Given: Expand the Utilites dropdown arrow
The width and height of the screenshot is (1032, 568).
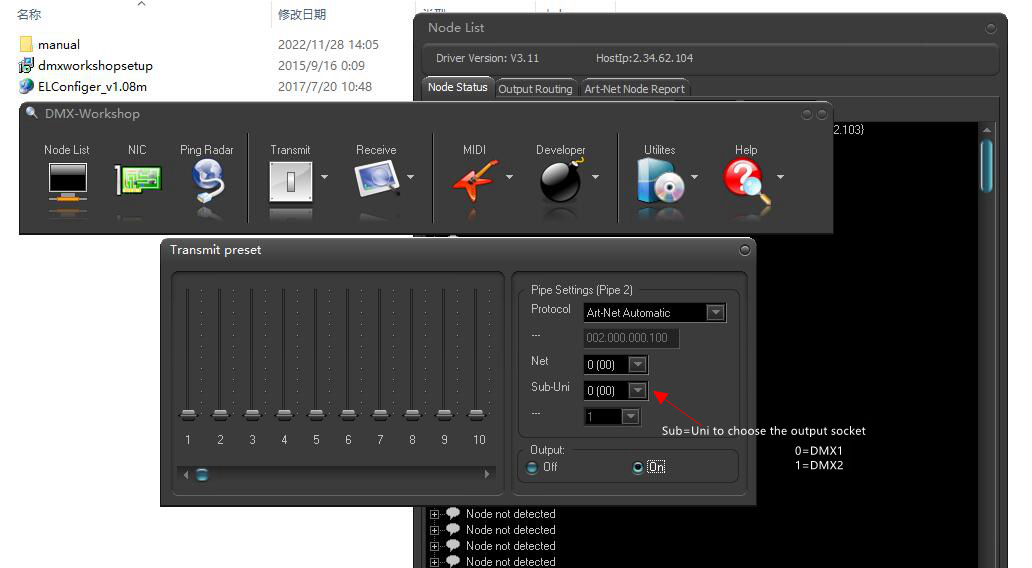Looking at the screenshot, I should coord(694,177).
